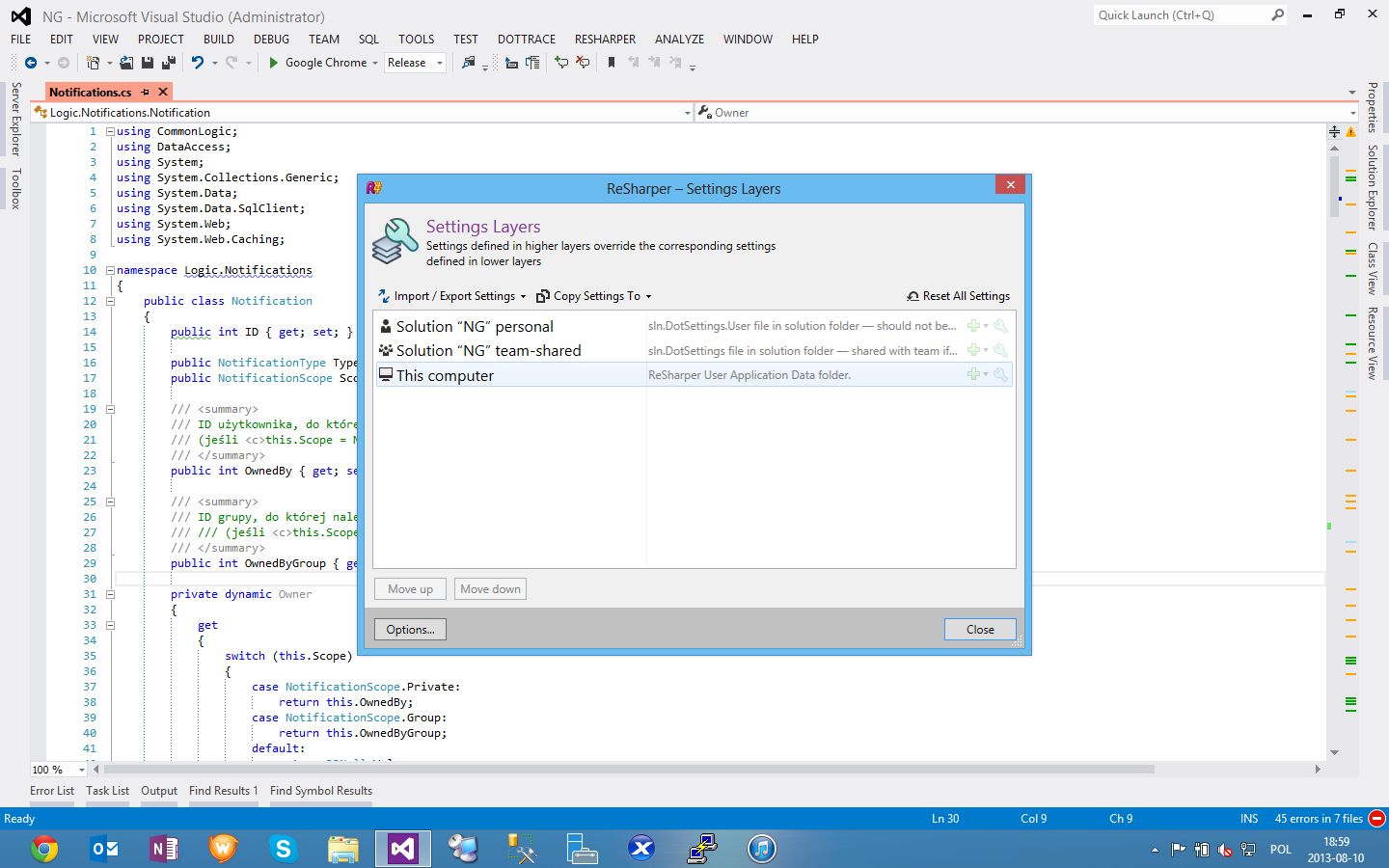Pin the Notifications.cs tab
This screenshot has width=1389, height=868.
[x=146, y=92]
